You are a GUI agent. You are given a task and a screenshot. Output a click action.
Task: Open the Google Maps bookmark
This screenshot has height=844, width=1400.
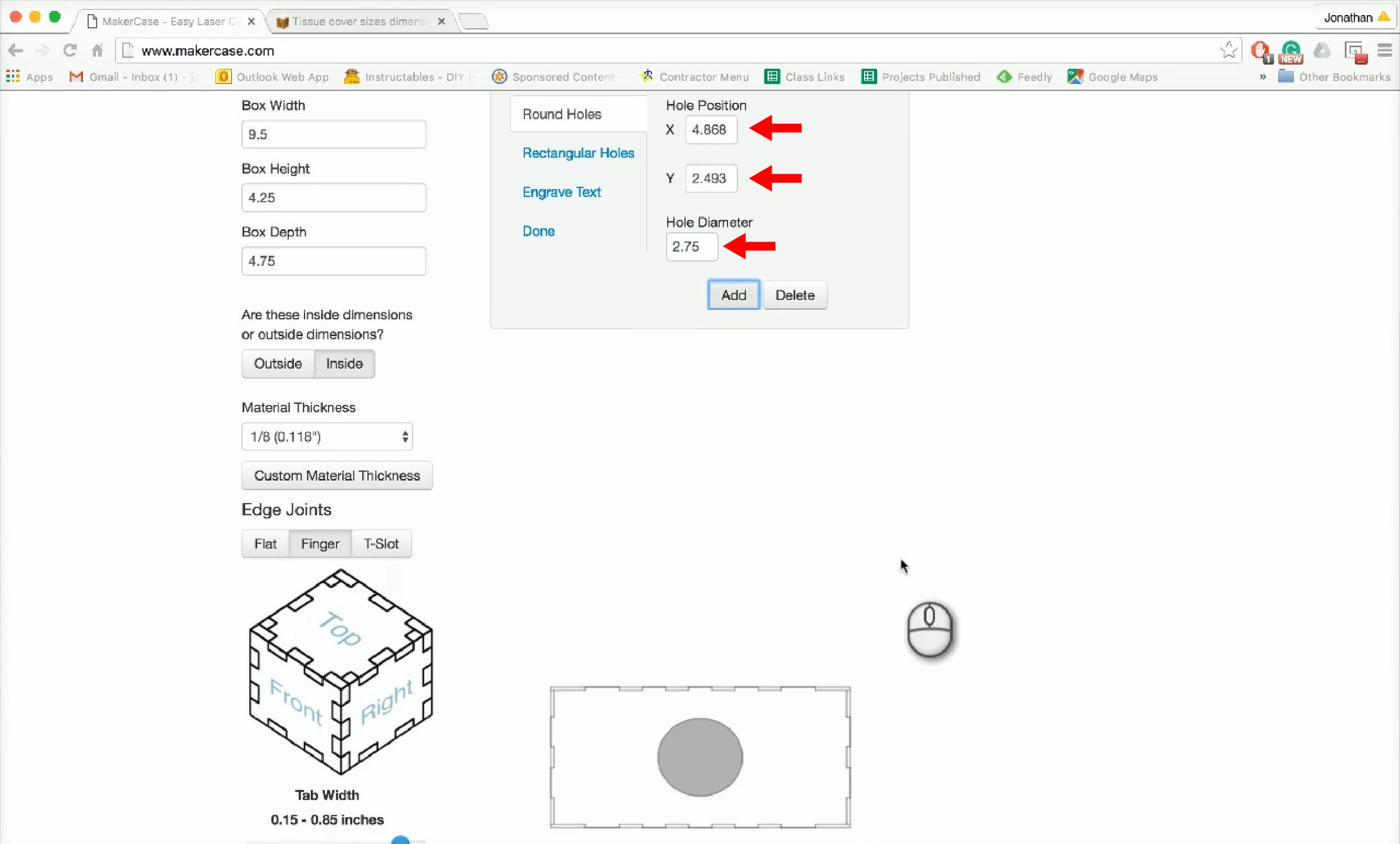click(x=1112, y=77)
